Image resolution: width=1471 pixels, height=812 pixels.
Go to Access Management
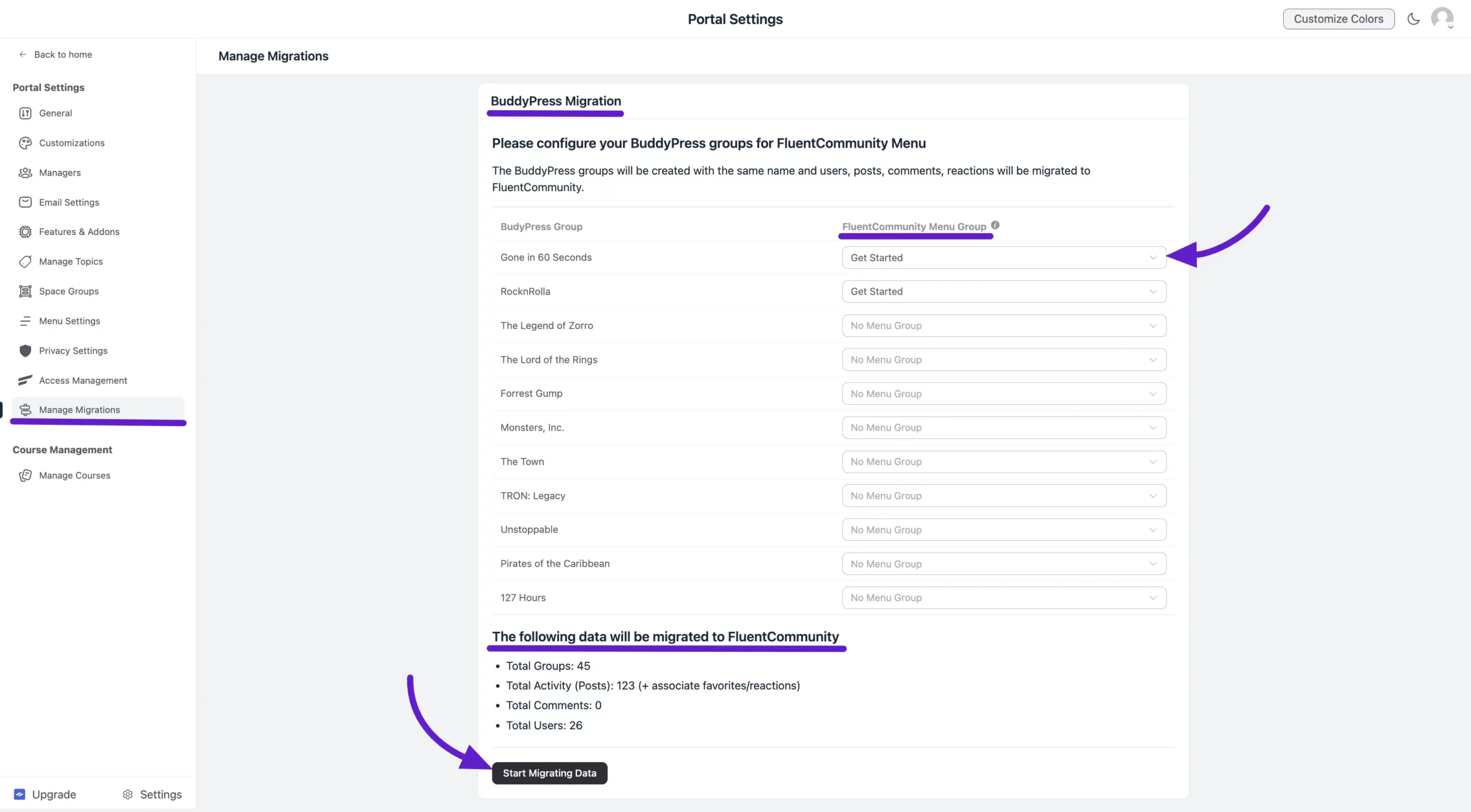pos(98,380)
